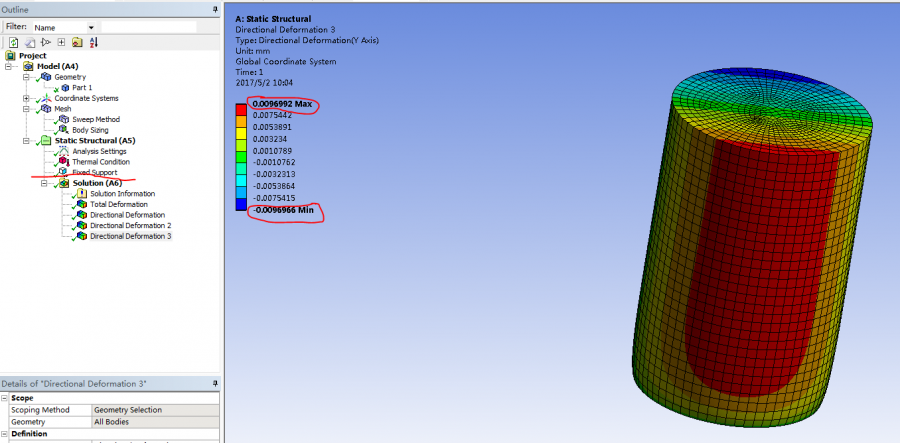The width and height of the screenshot is (900, 443).
Task: Select the Project node
Action: click(32, 56)
